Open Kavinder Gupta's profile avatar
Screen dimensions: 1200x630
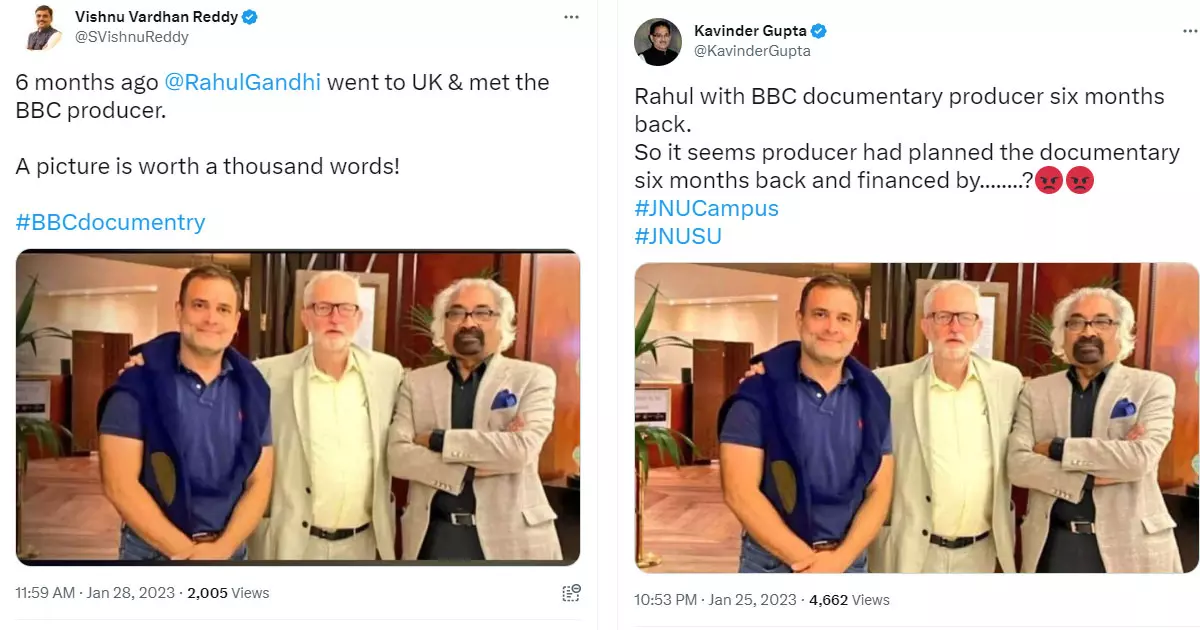657,41
